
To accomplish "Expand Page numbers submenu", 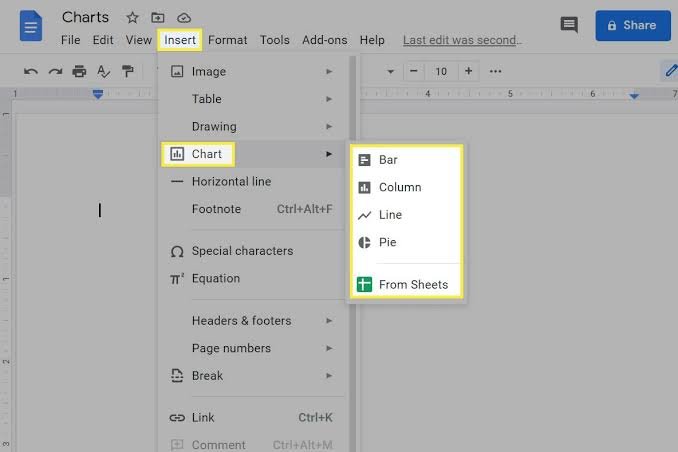I will 252,348.
